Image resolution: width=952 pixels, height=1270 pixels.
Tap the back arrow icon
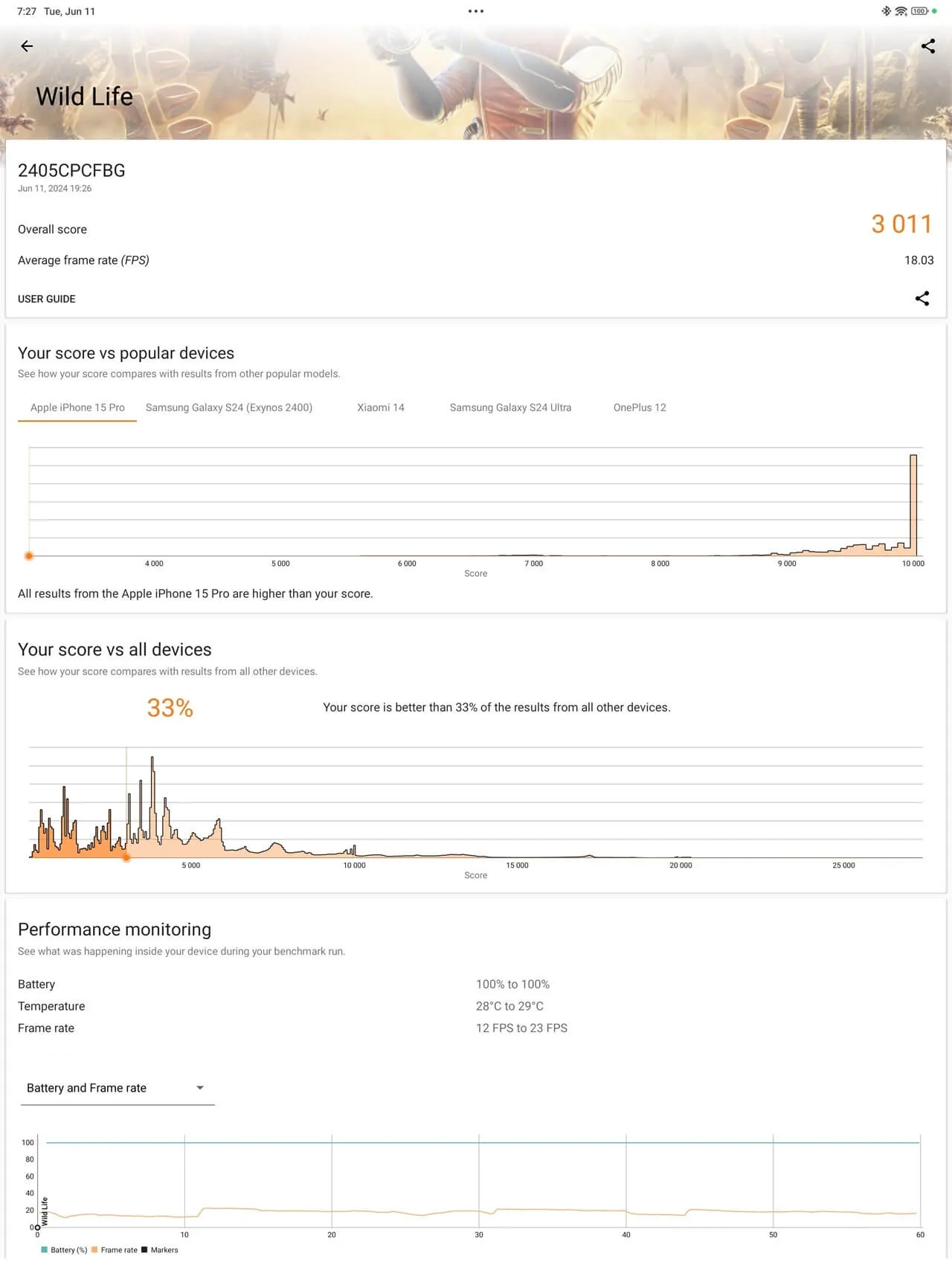(27, 46)
